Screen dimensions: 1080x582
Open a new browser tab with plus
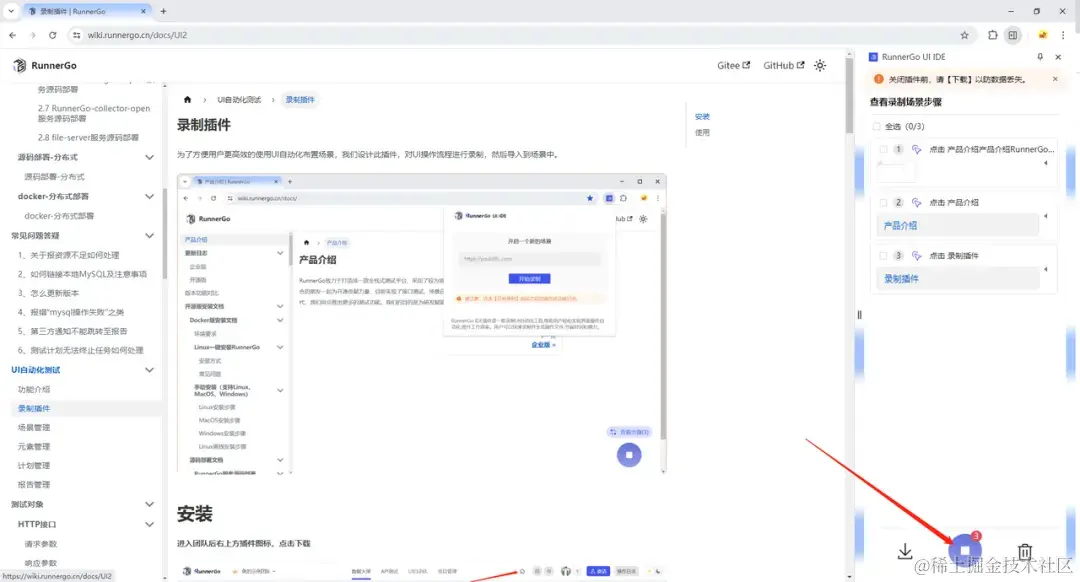coord(163,11)
